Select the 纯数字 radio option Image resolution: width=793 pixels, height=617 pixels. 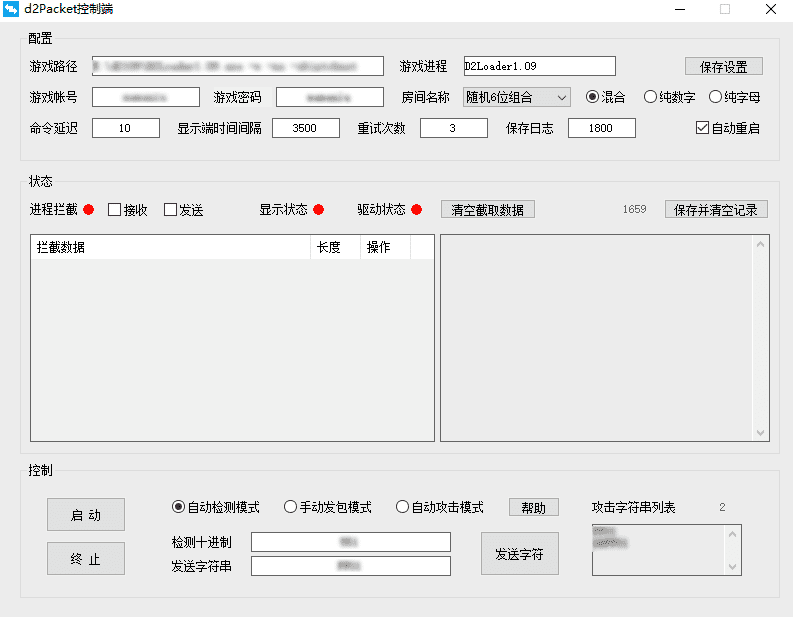[651, 97]
